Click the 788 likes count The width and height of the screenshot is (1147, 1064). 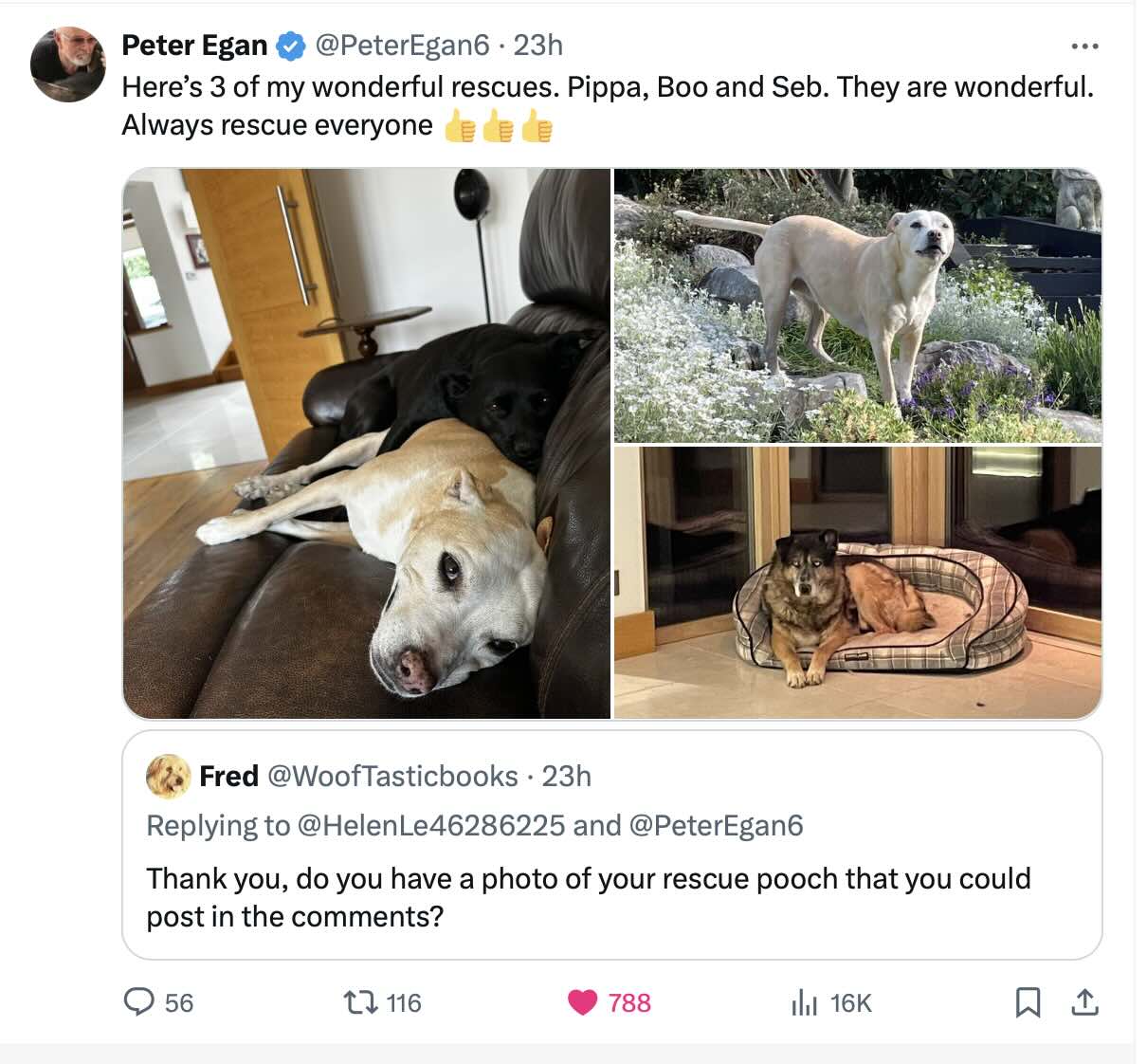point(629,1002)
